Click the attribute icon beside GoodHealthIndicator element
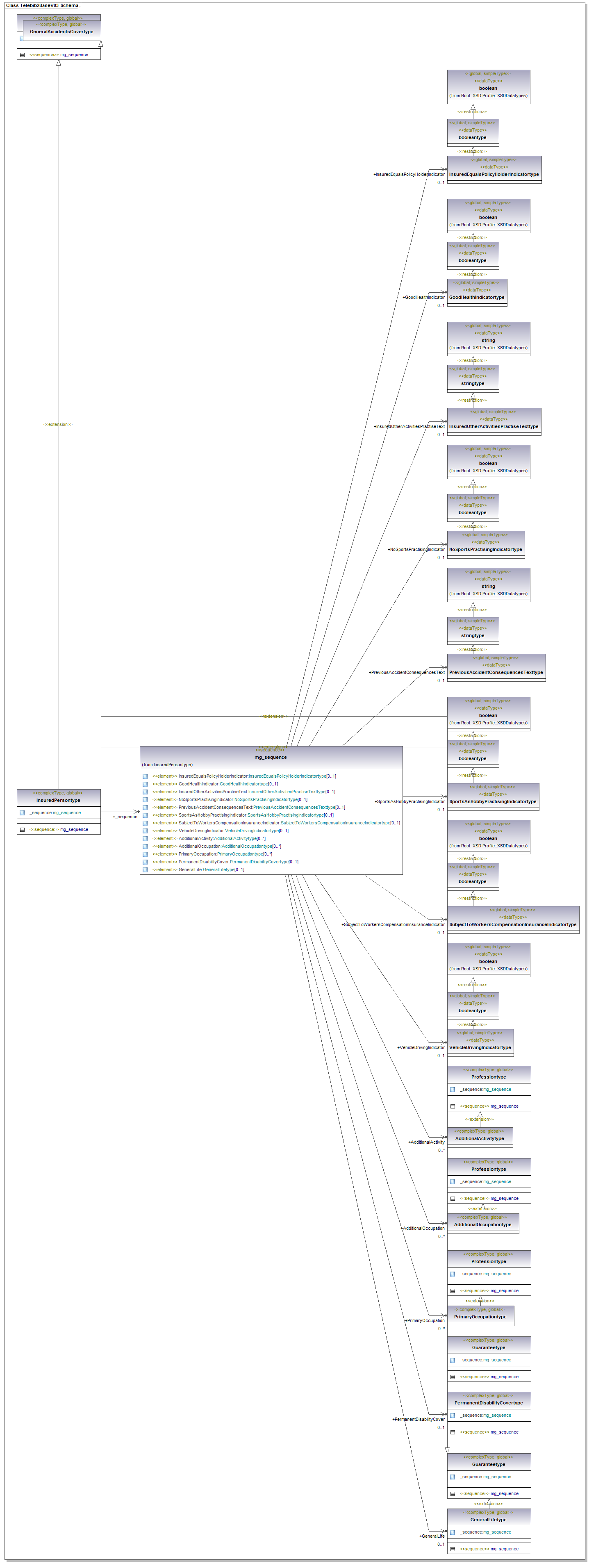 (x=145, y=784)
